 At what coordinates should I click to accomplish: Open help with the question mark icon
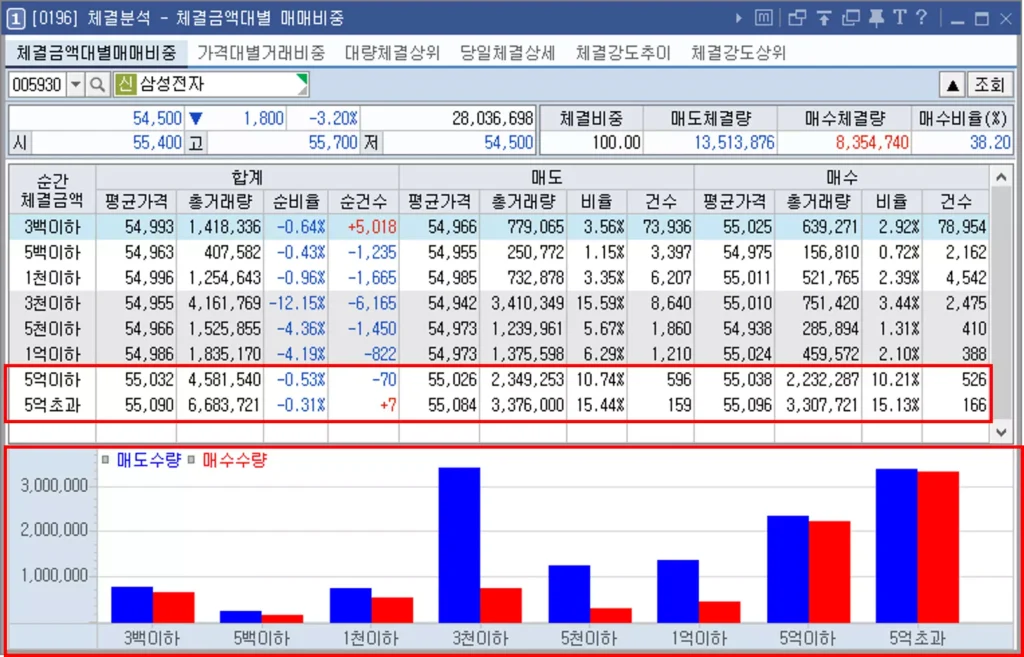[x=921, y=18]
